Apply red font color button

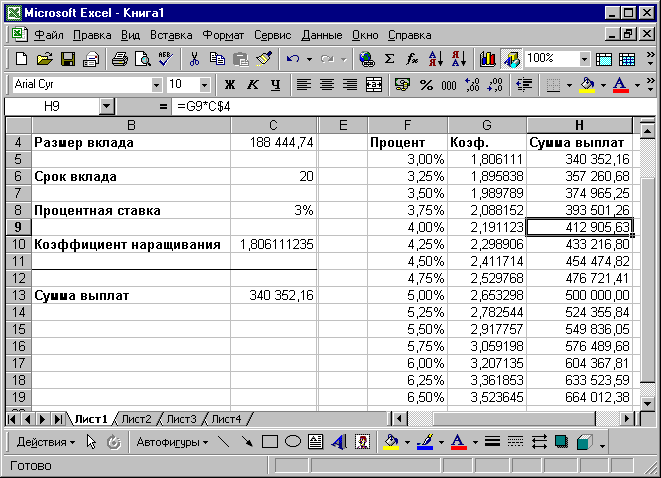click(621, 85)
